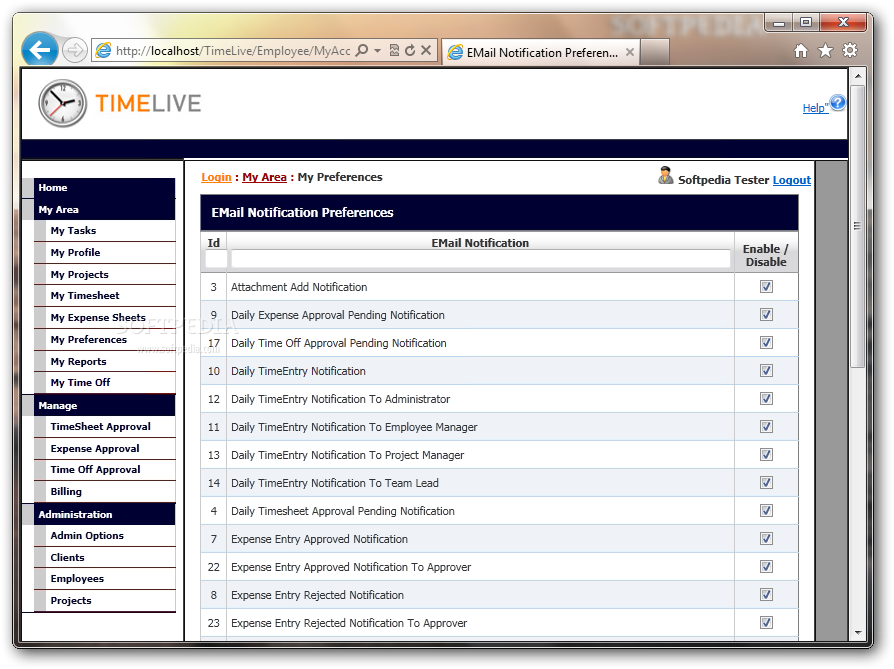The image size is (894, 669).
Task: Toggle Expense Entry Approved Notification To Approver checkbox
Action: [x=766, y=566]
